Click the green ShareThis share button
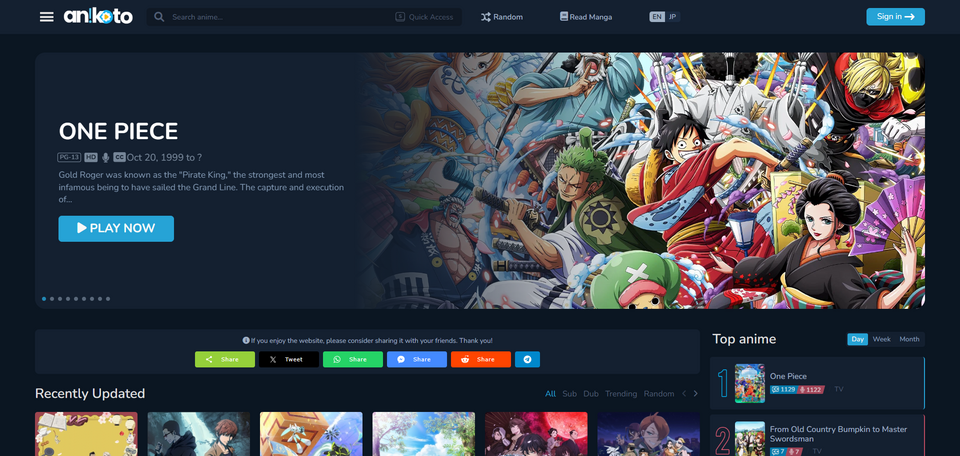This screenshot has width=960, height=456. point(225,359)
